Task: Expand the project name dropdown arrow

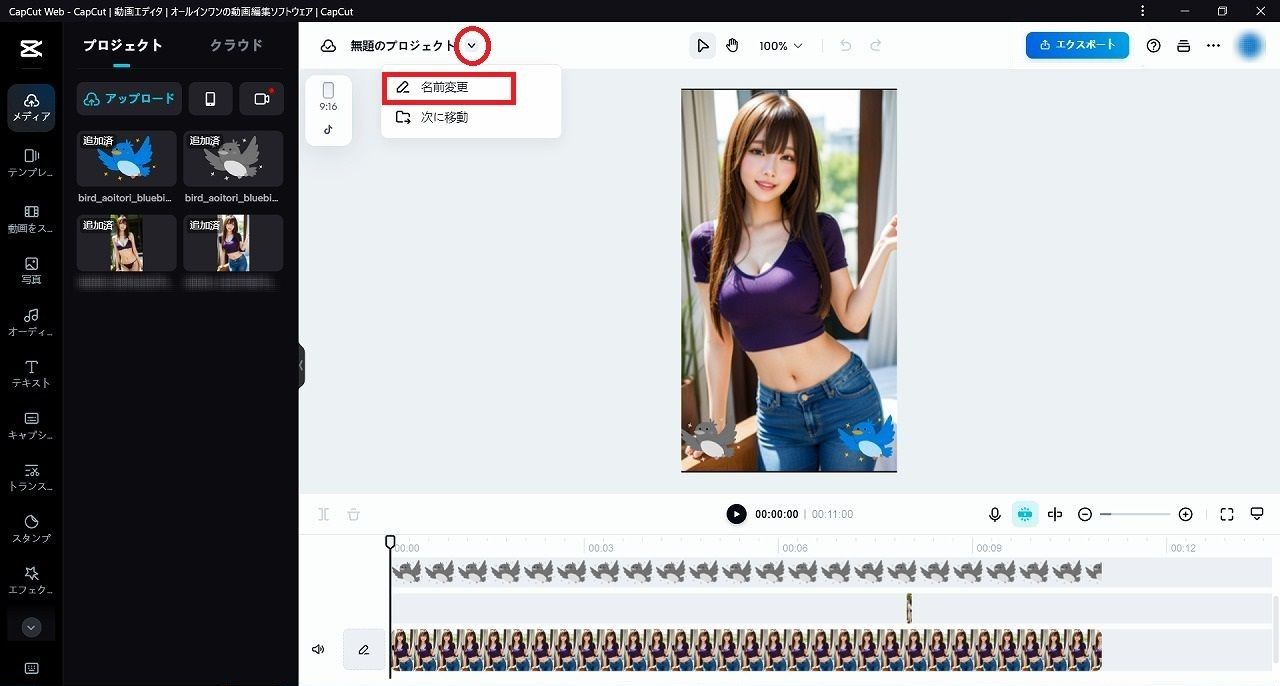Action: point(472,46)
